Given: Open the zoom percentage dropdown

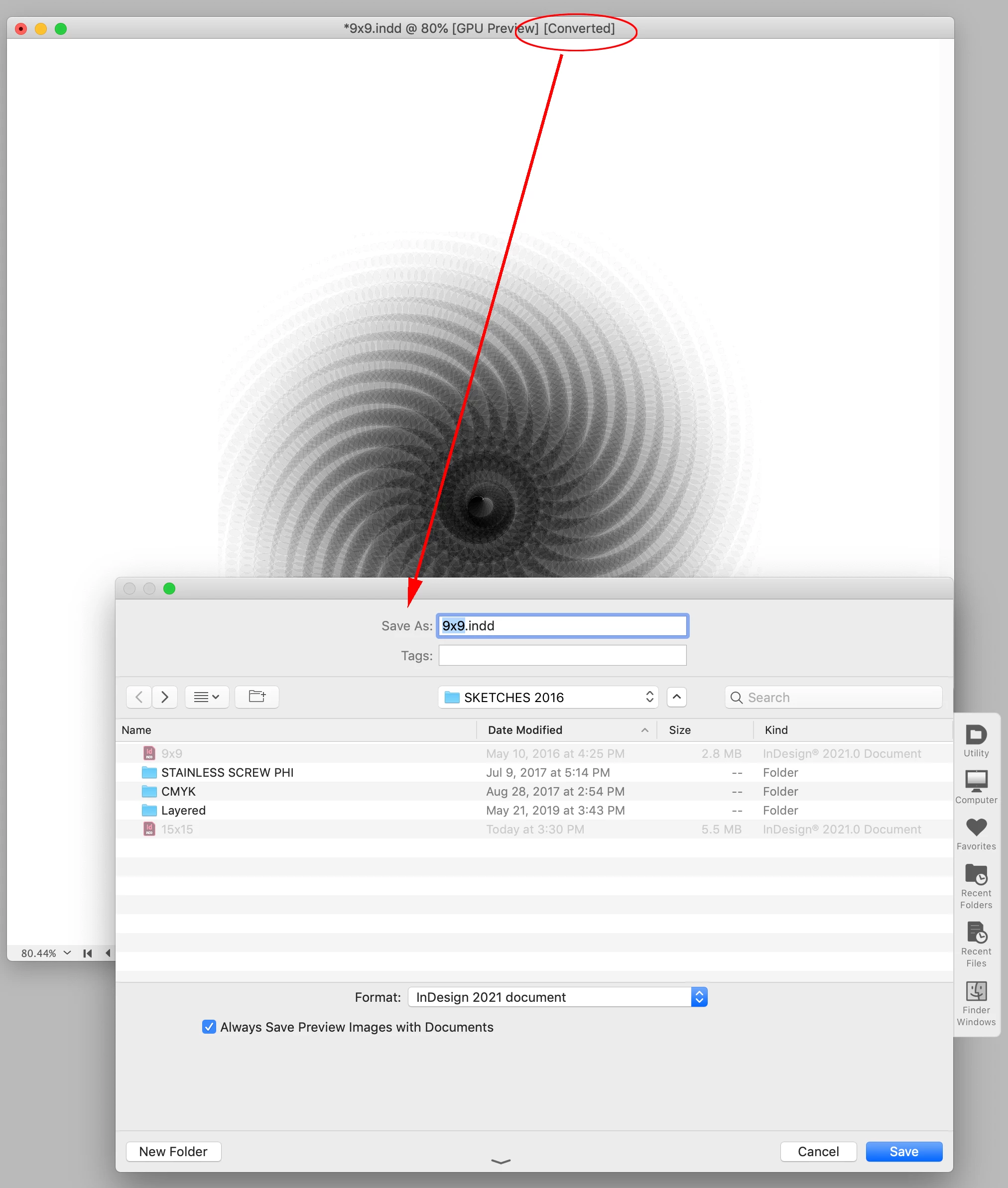Looking at the screenshot, I should coord(67,952).
